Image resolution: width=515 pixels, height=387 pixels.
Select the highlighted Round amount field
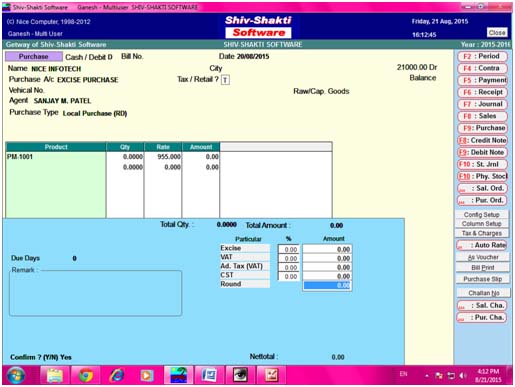point(327,285)
